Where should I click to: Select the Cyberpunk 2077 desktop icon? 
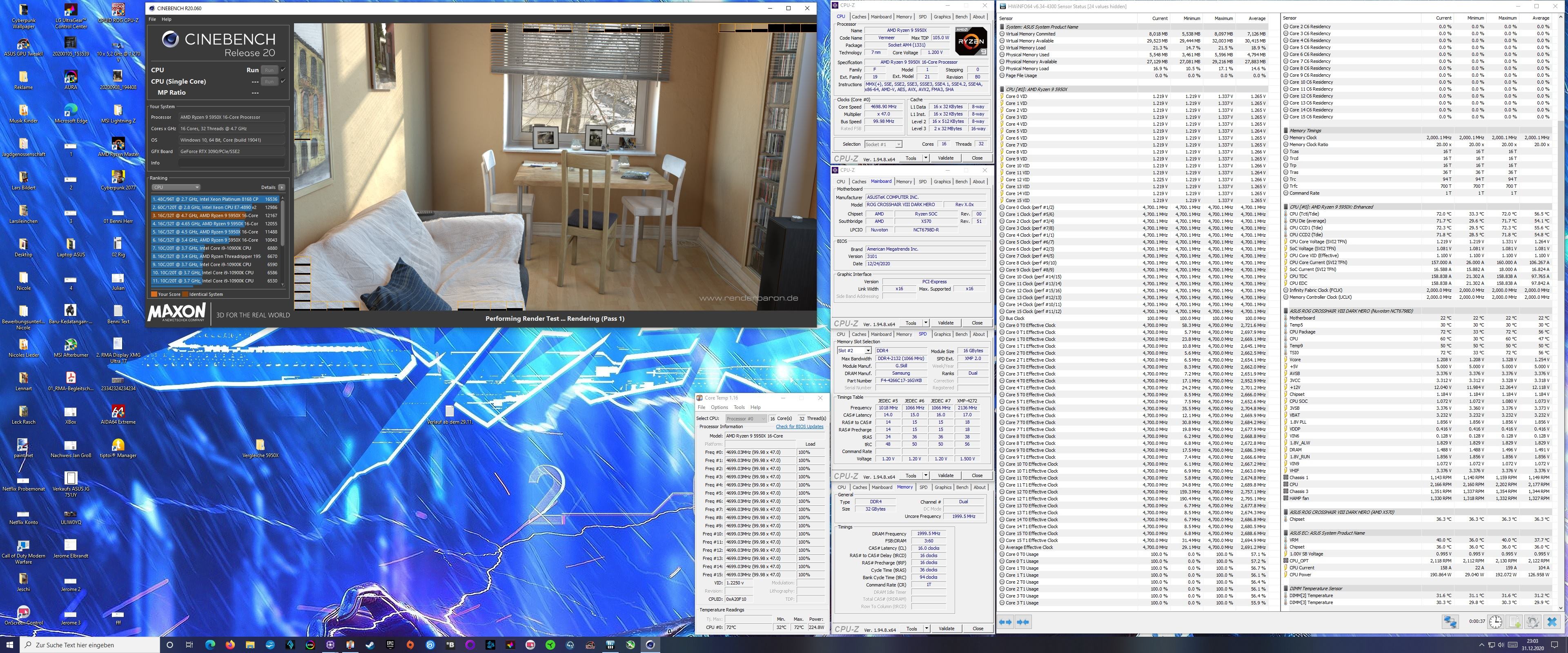[118, 180]
